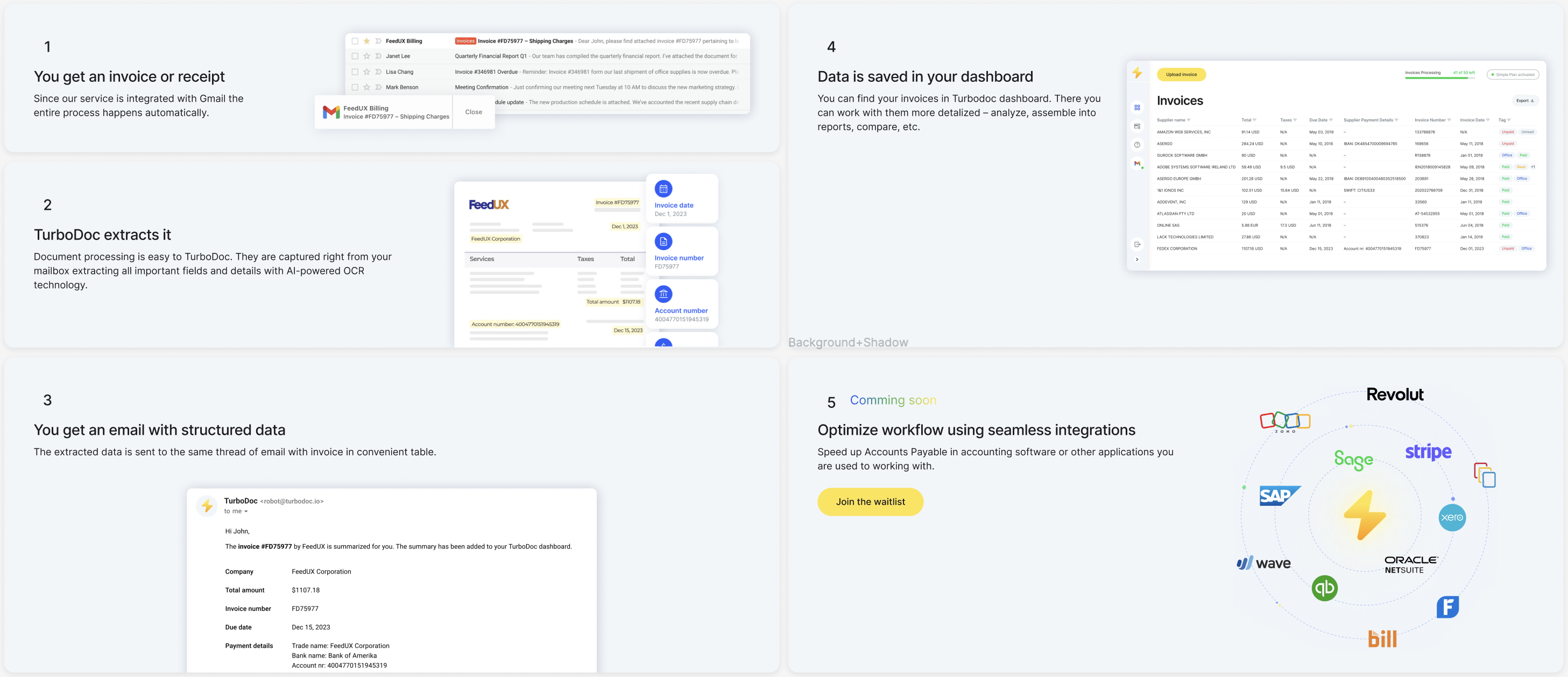Open the Gmail integration sidebar icon
Screen dimensions: 1568x677
[1136, 164]
